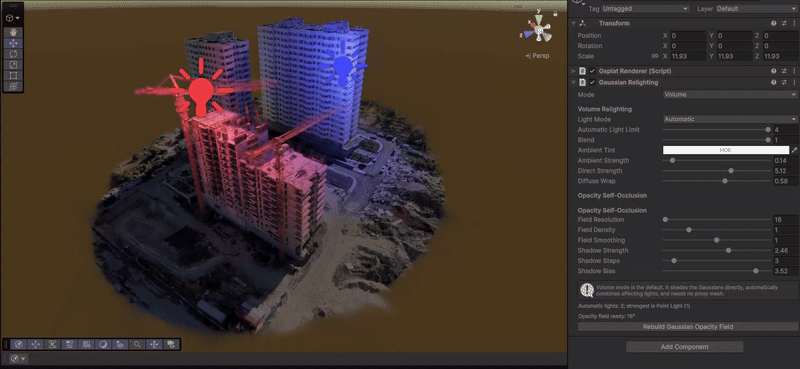800x369 pixels.
Task: Disable the Gaussian Relighting checkbox
Action: pos(592,82)
